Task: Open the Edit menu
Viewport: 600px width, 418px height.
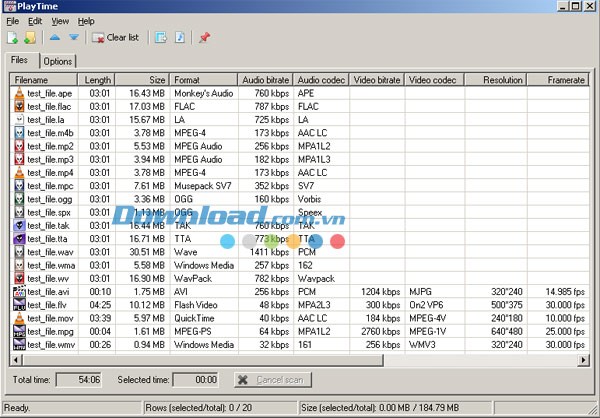Action: (35, 21)
